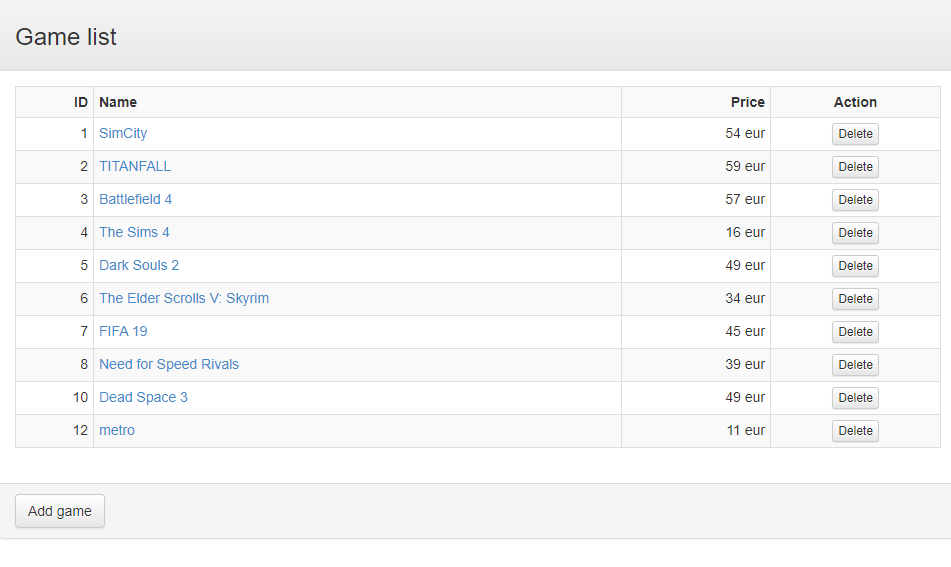Delete the Need for Speed Rivals row
The height and width of the screenshot is (567, 951).
pos(855,365)
